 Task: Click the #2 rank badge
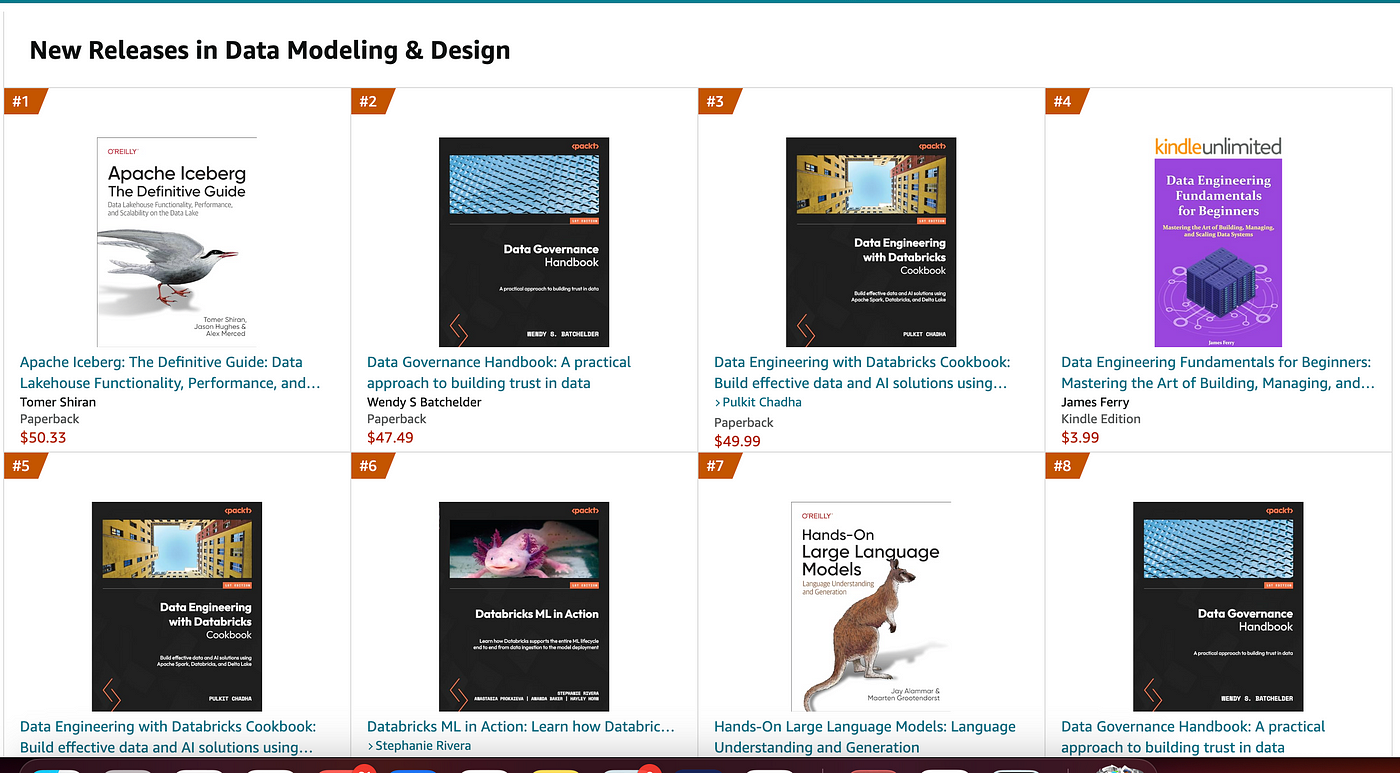pyautogui.click(x=371, y=101)
